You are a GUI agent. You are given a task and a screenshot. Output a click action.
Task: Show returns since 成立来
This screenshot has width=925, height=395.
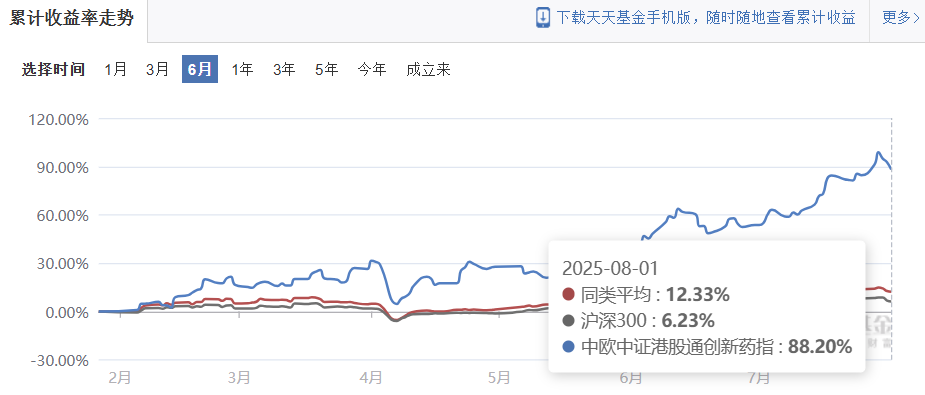428,70
